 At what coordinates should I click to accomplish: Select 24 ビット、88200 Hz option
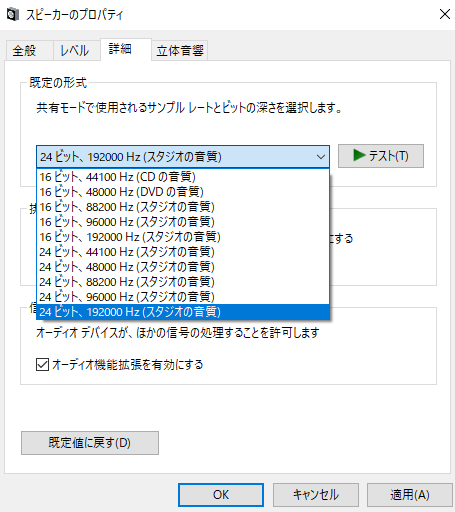[x=183, y=282]
